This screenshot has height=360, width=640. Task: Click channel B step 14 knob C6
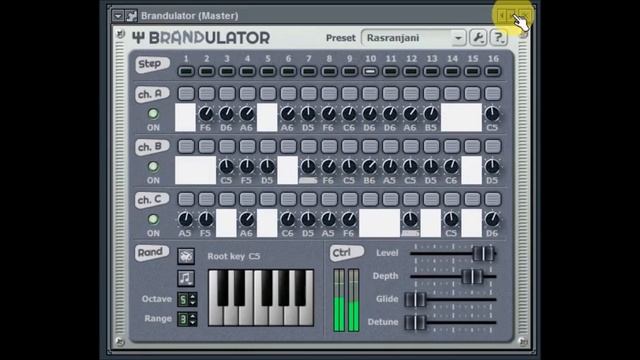tap(451, 167)
